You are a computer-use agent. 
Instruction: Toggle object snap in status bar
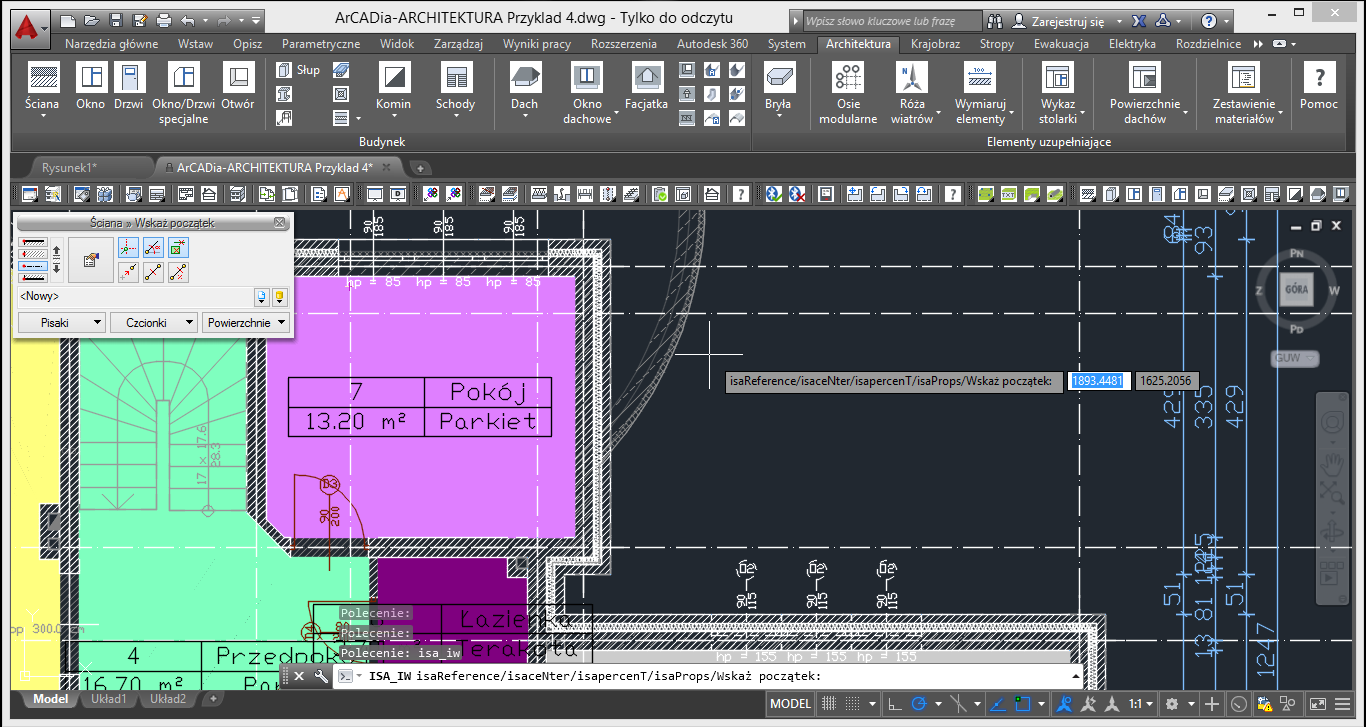pos(1023,704)
